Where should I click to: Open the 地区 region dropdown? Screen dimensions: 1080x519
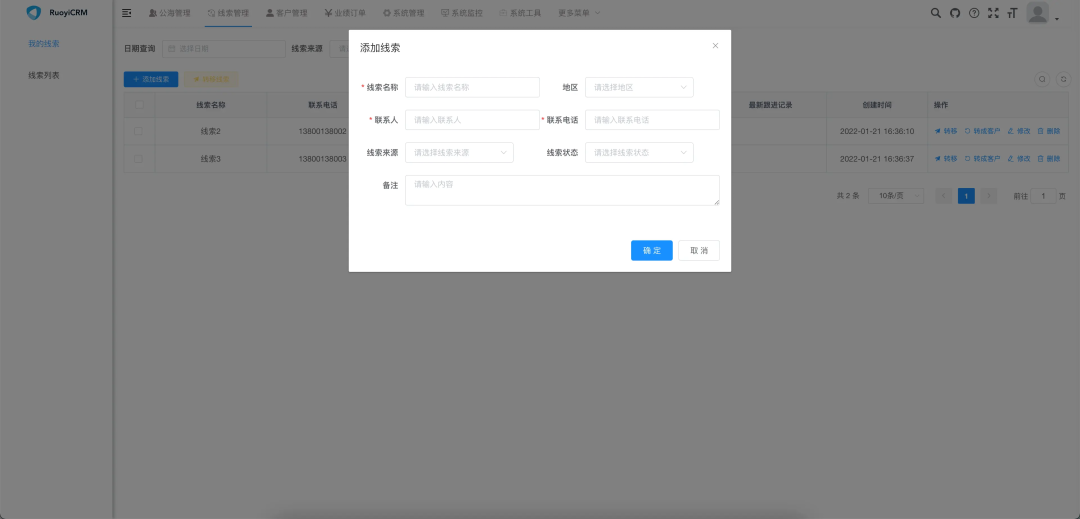point(639,88)
